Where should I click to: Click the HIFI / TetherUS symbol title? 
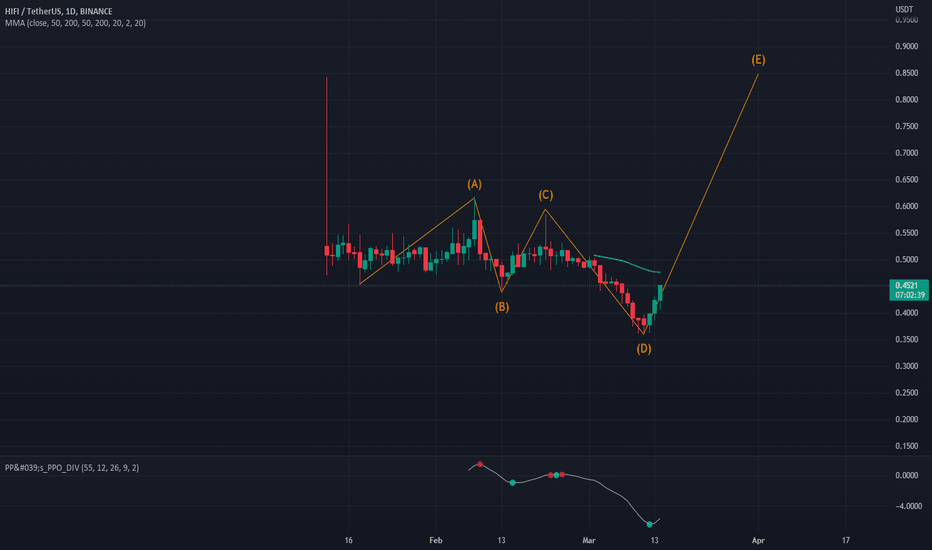pyautogui.click(x=58, y=11)
